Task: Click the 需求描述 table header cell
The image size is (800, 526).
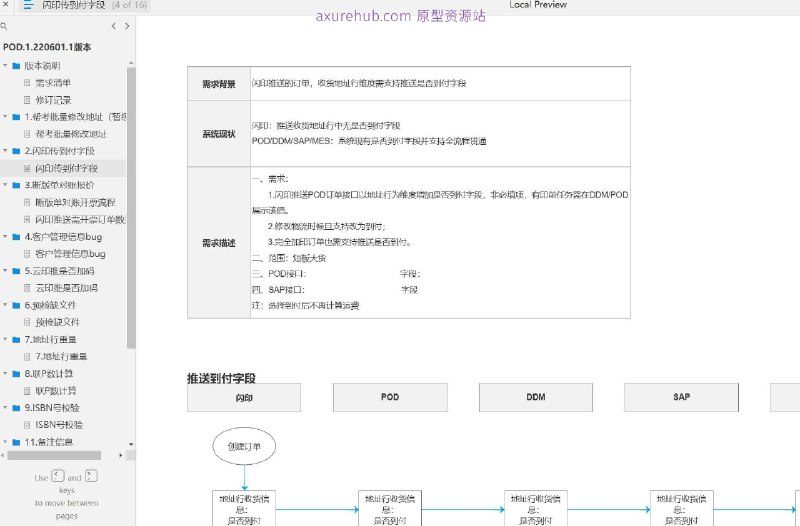Action: [219, 243]
